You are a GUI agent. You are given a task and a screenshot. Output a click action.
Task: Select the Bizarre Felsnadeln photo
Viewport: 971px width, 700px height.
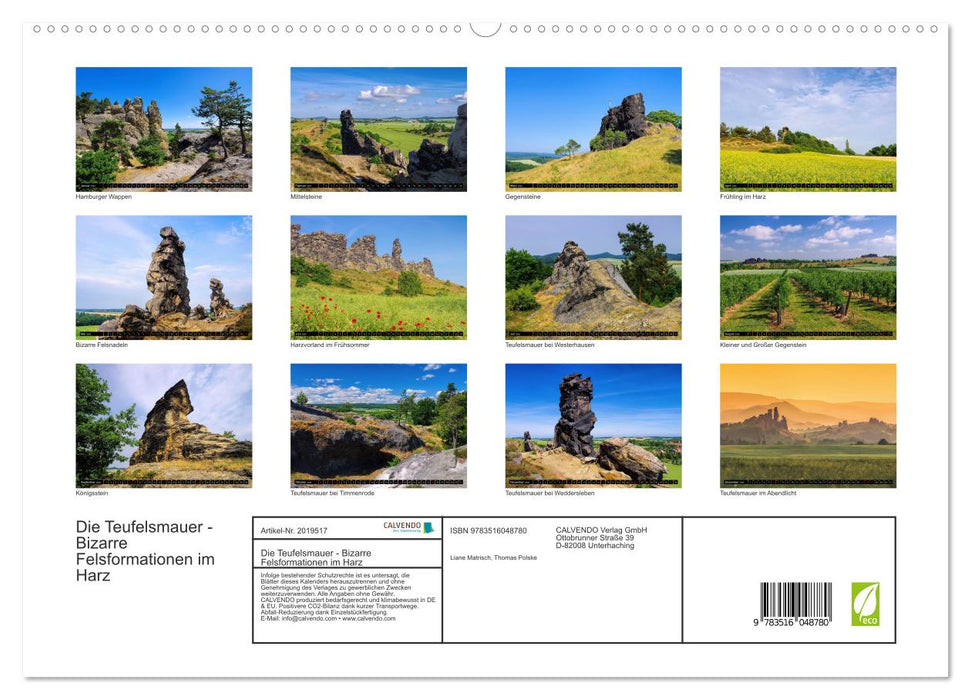pyautogui.click(x=163, y=276)
